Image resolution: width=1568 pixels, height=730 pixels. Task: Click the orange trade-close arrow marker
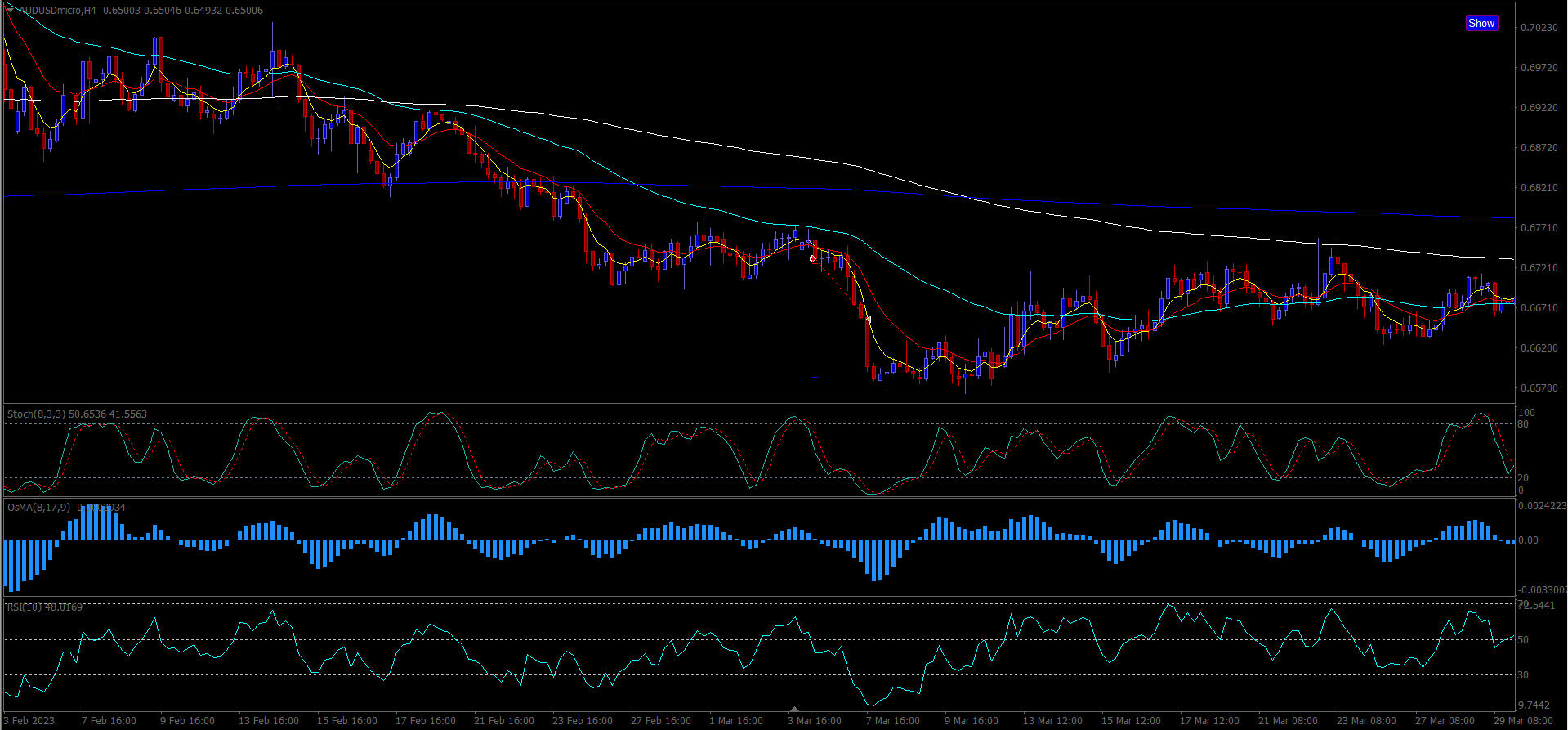click(x=868, y=319)
